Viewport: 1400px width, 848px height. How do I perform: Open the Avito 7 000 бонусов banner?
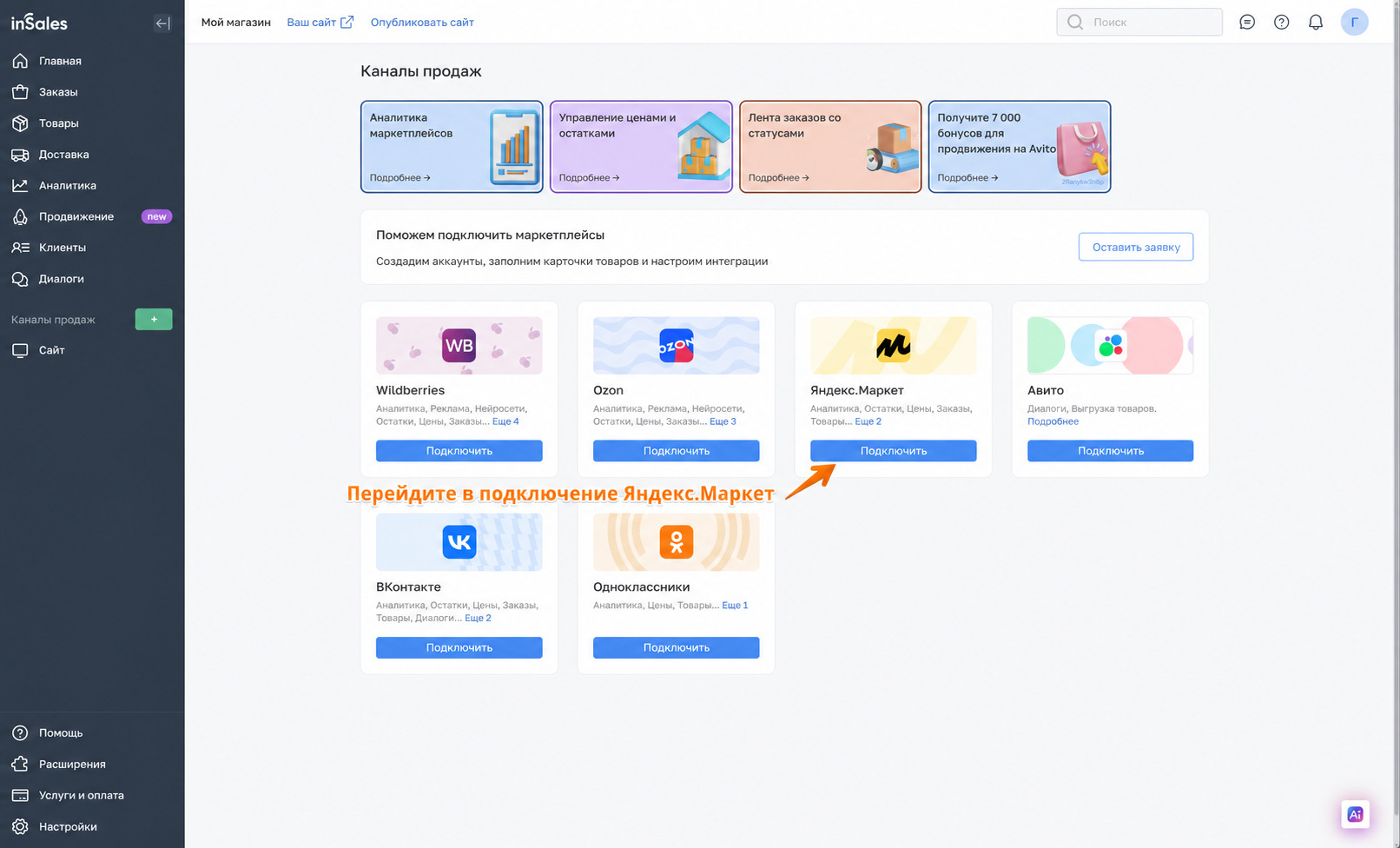coord(1020,147)
